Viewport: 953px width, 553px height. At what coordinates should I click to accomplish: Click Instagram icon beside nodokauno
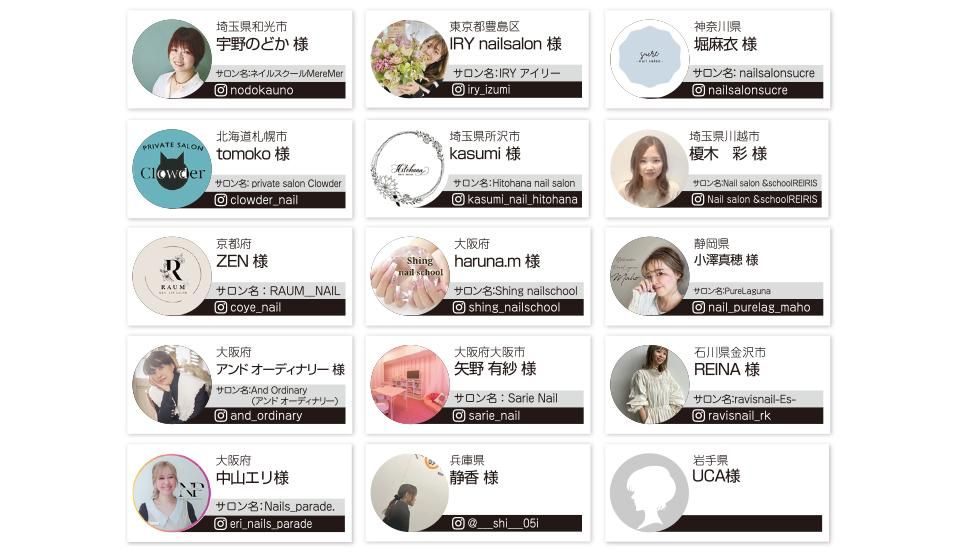221,90
